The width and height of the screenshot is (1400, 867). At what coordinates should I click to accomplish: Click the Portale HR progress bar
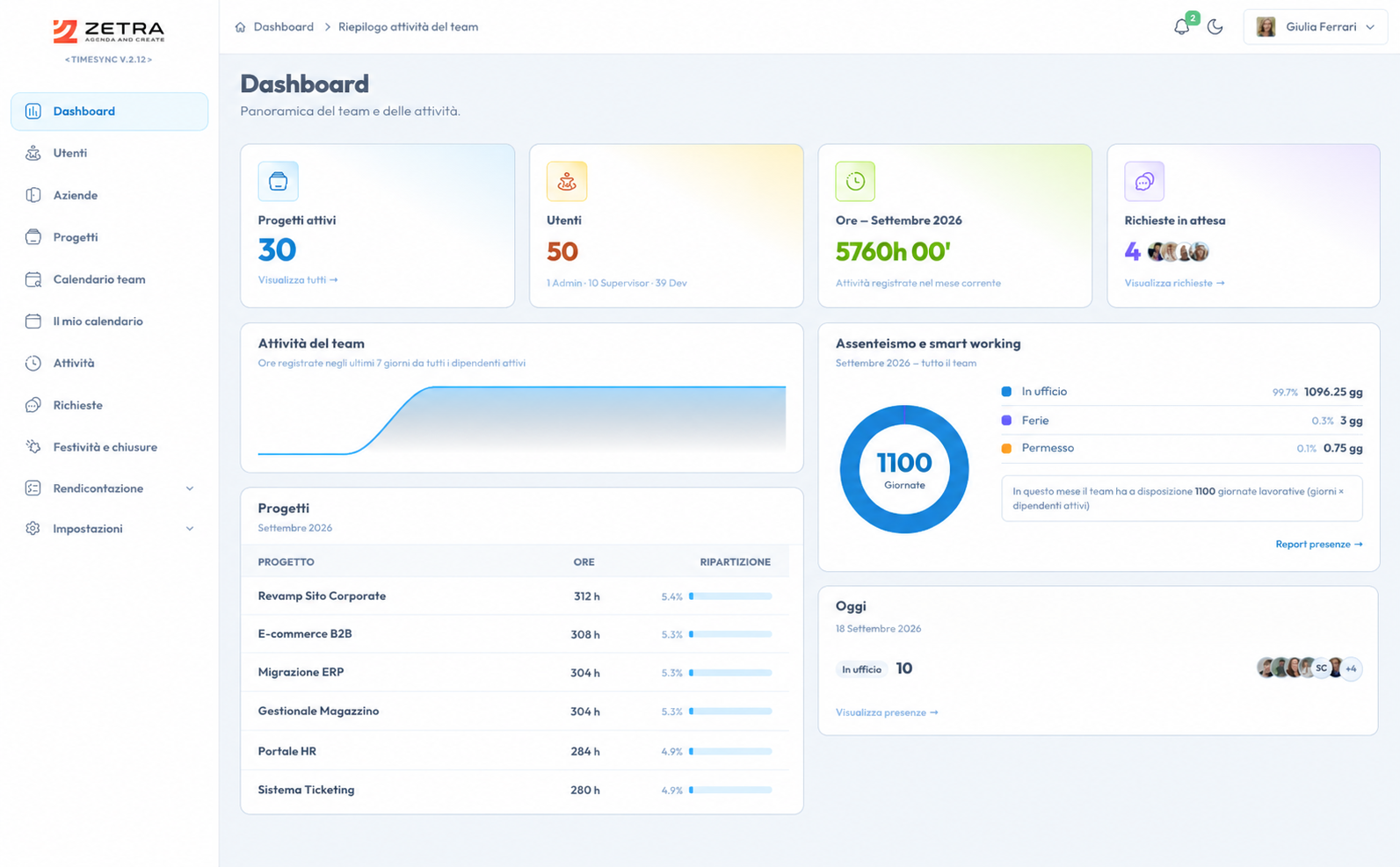click(730, 752)
